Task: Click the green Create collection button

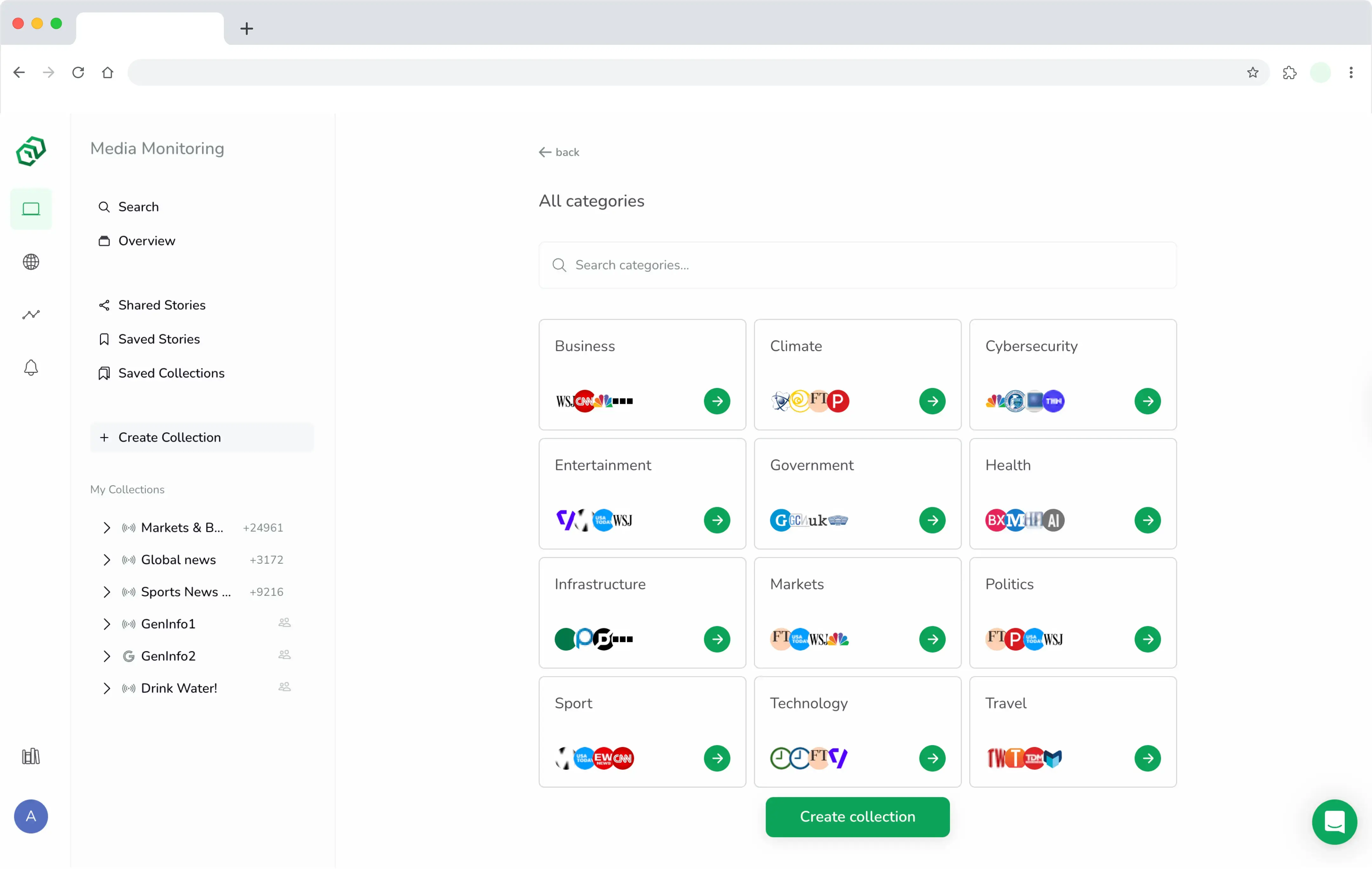Action: 857,817
